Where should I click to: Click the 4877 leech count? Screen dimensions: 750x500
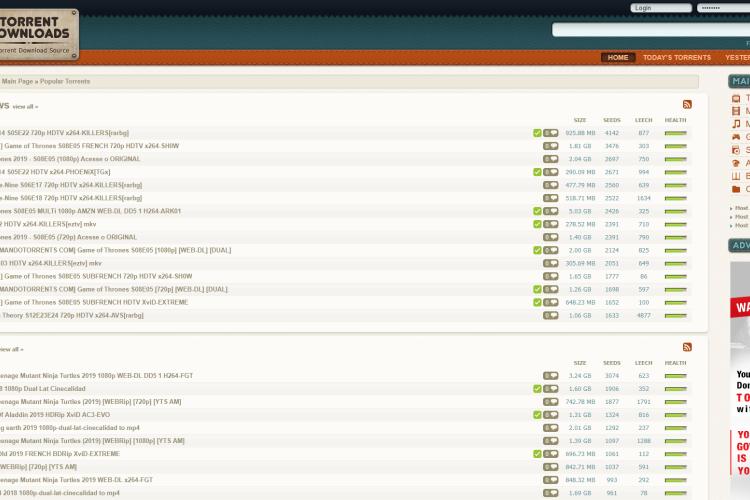click(x=644, y=316)
